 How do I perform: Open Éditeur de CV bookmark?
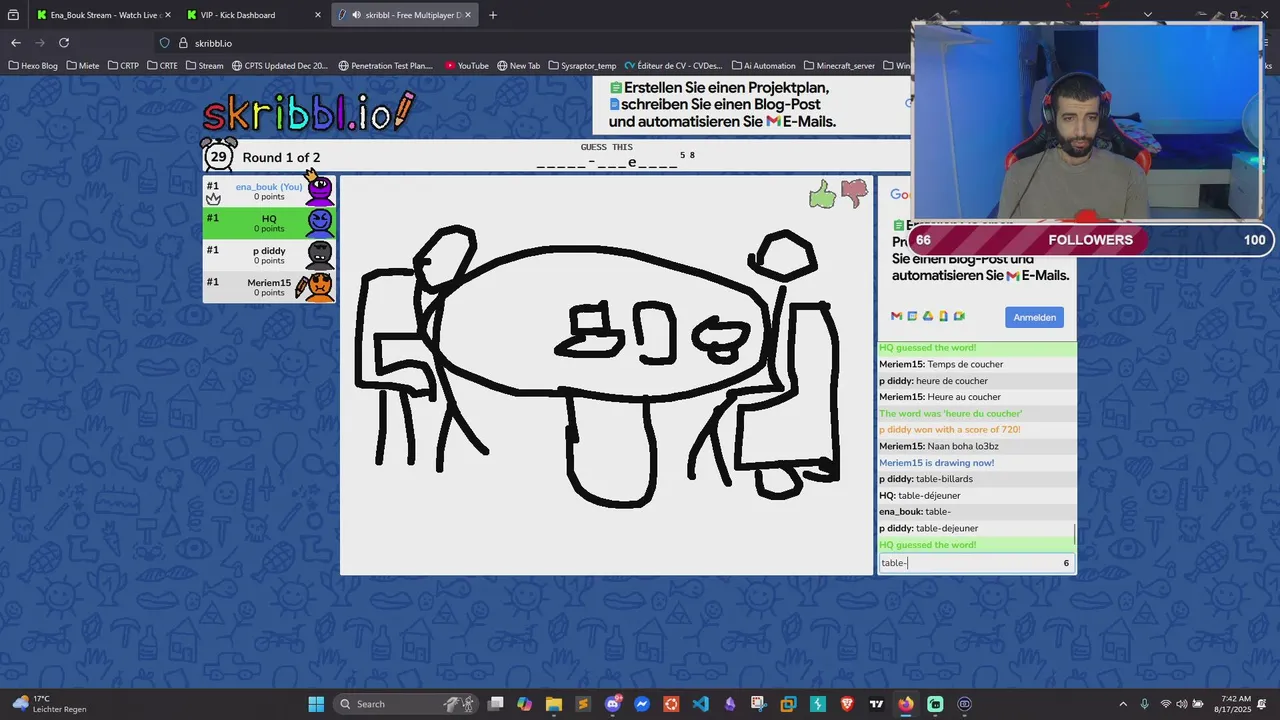coord(673,66)
